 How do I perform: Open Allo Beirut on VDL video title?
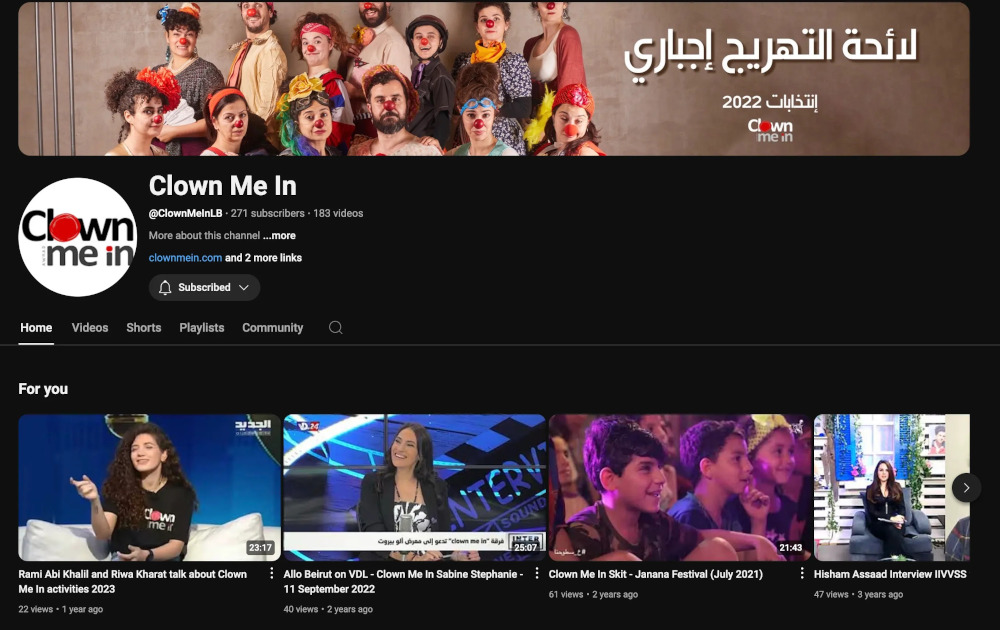click(403, 582)
